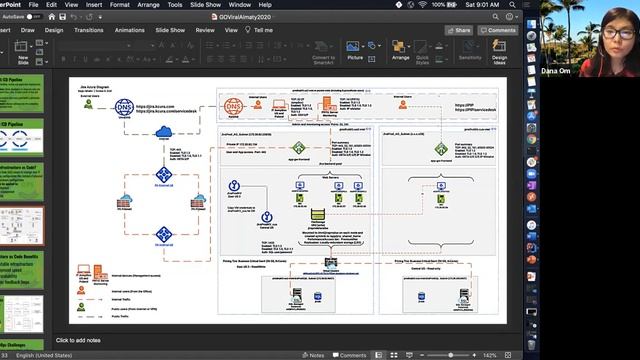This screenshot has width=640, height=360.
Task: Open the File menu
Action: coord(33,5)
